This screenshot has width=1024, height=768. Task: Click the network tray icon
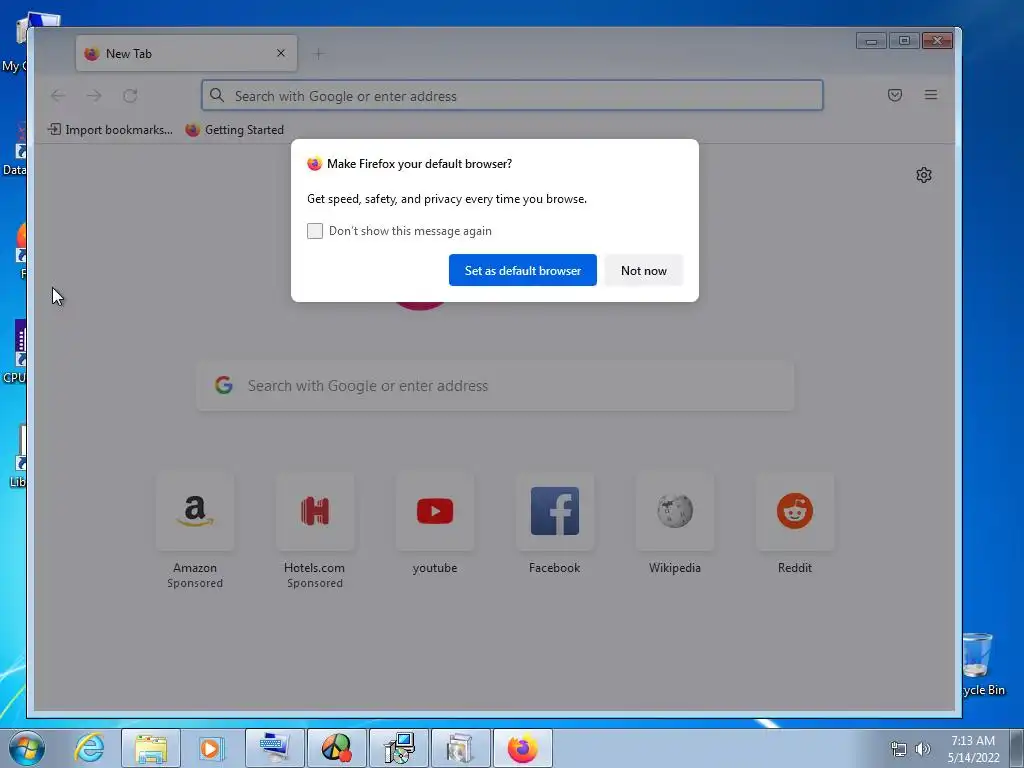(899, 749)
